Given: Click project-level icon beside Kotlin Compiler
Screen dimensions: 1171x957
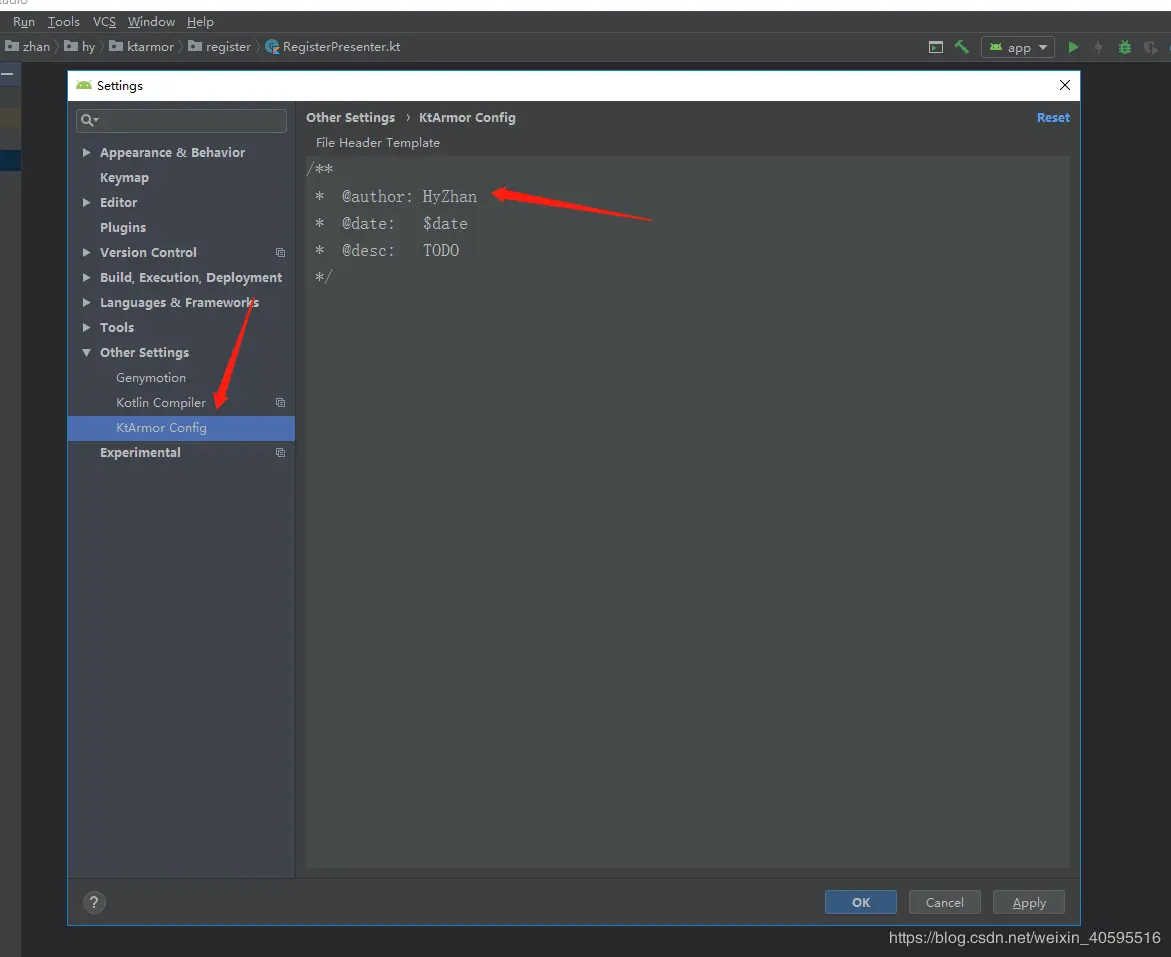Looking at the screenshot, I should click(280, 403).
